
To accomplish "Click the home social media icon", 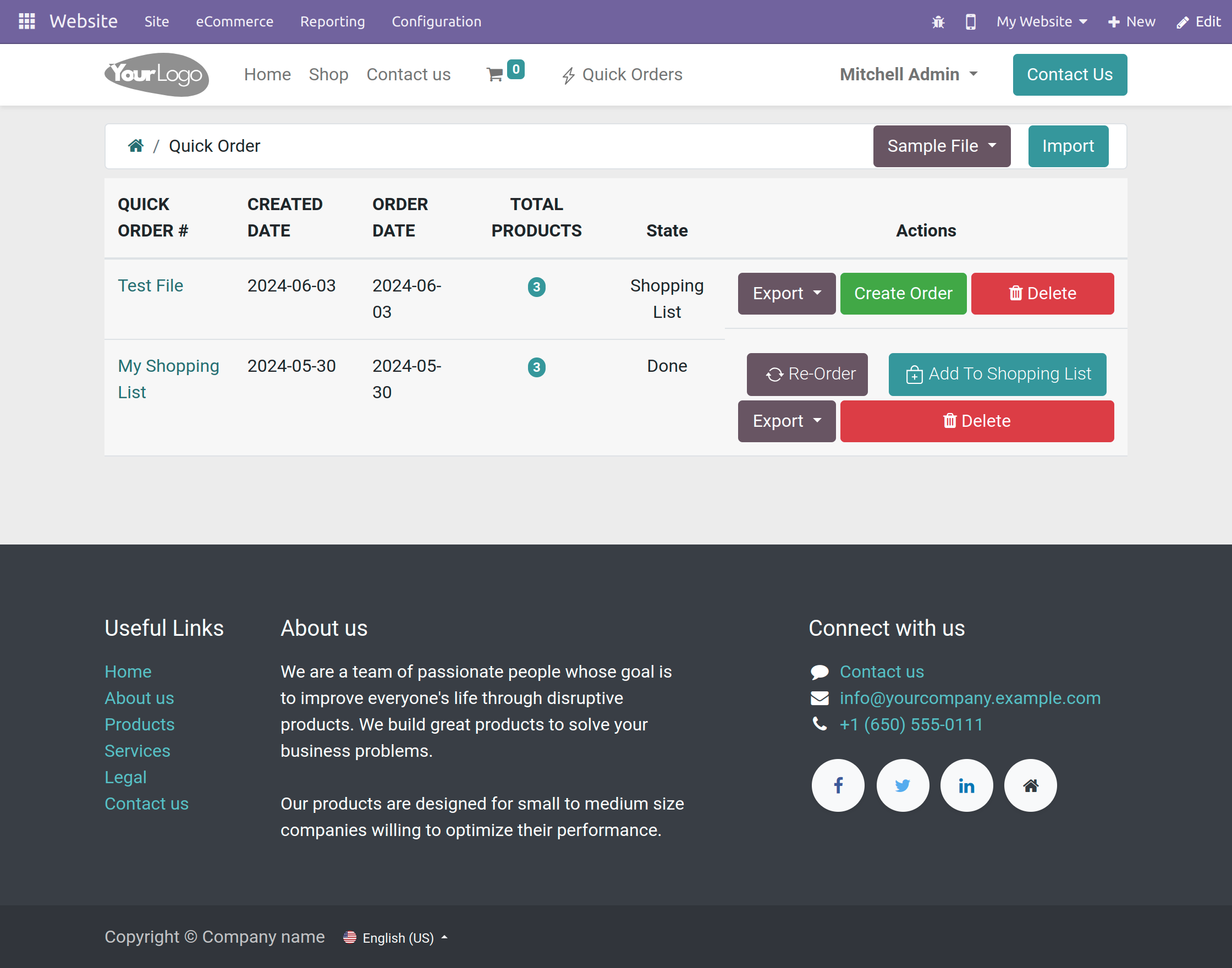I will click(x=1030, y=785).
